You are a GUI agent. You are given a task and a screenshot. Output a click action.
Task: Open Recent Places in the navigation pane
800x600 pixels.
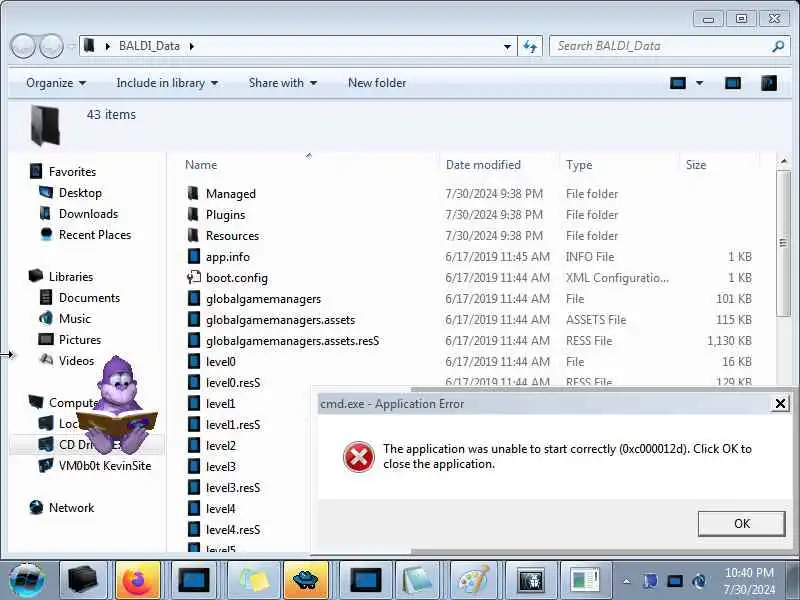[x=95, y=235]
